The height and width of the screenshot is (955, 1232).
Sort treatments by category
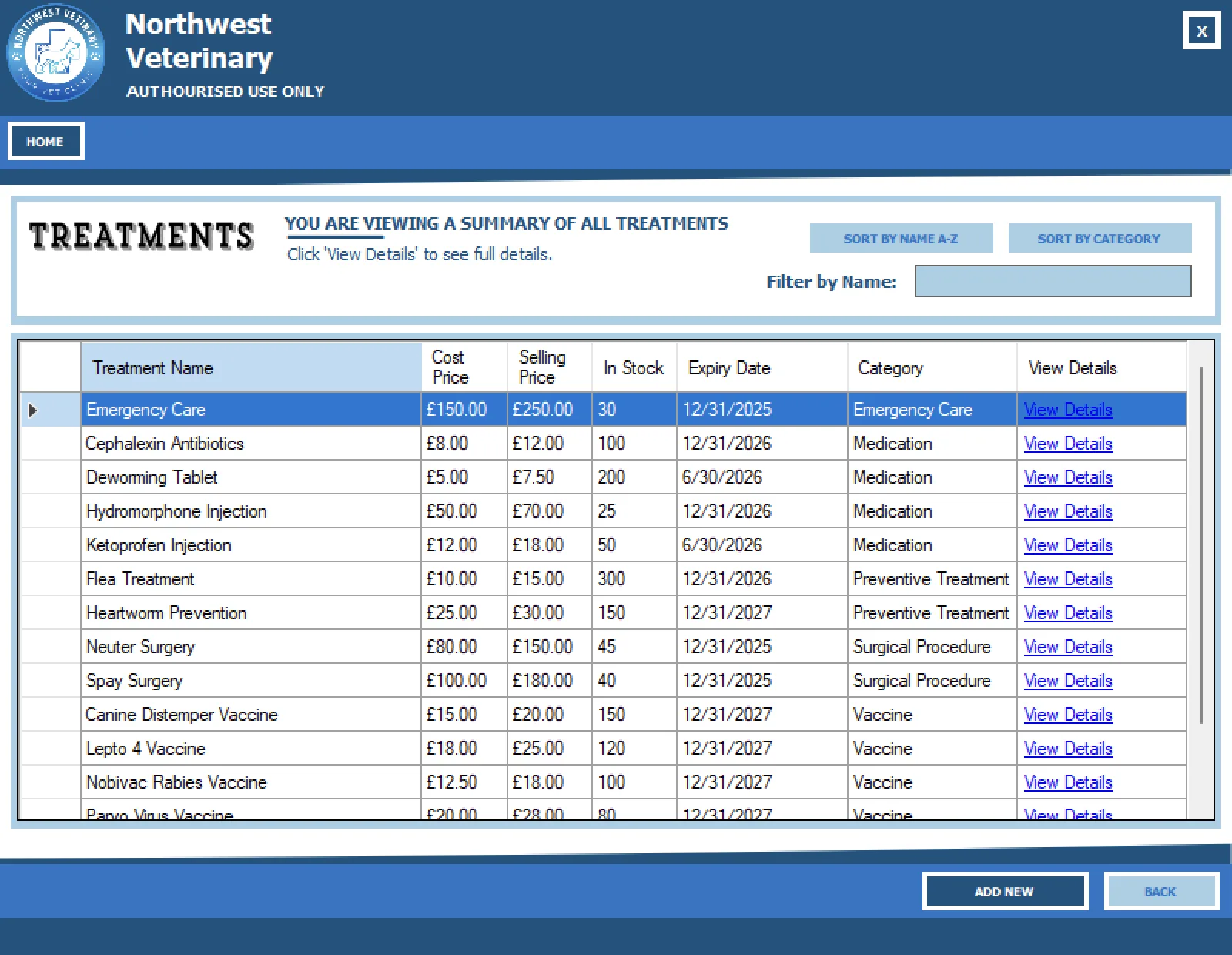click(1100, 239)
